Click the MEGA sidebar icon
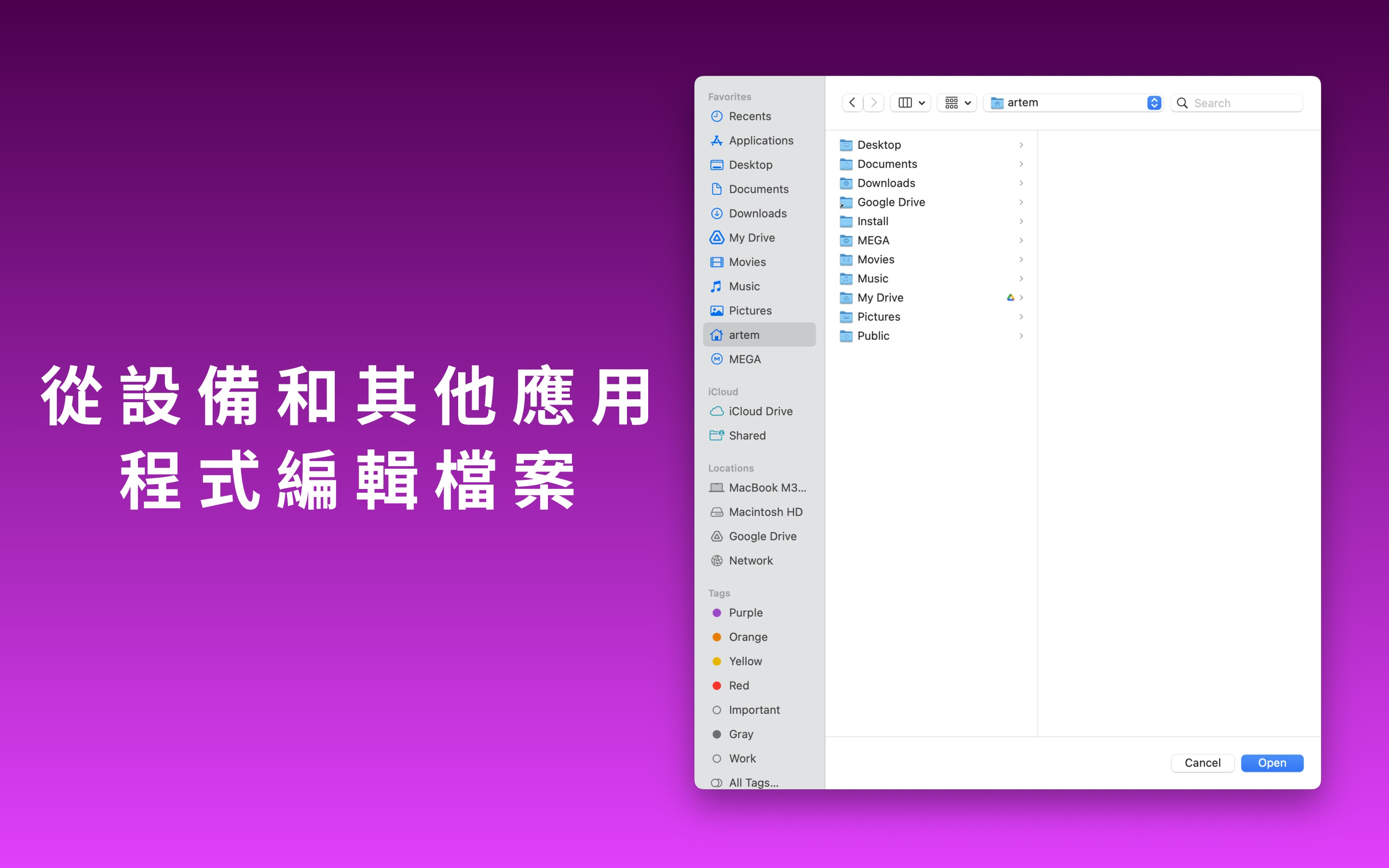Screen dimensions: 1389x868 point(716,359)
